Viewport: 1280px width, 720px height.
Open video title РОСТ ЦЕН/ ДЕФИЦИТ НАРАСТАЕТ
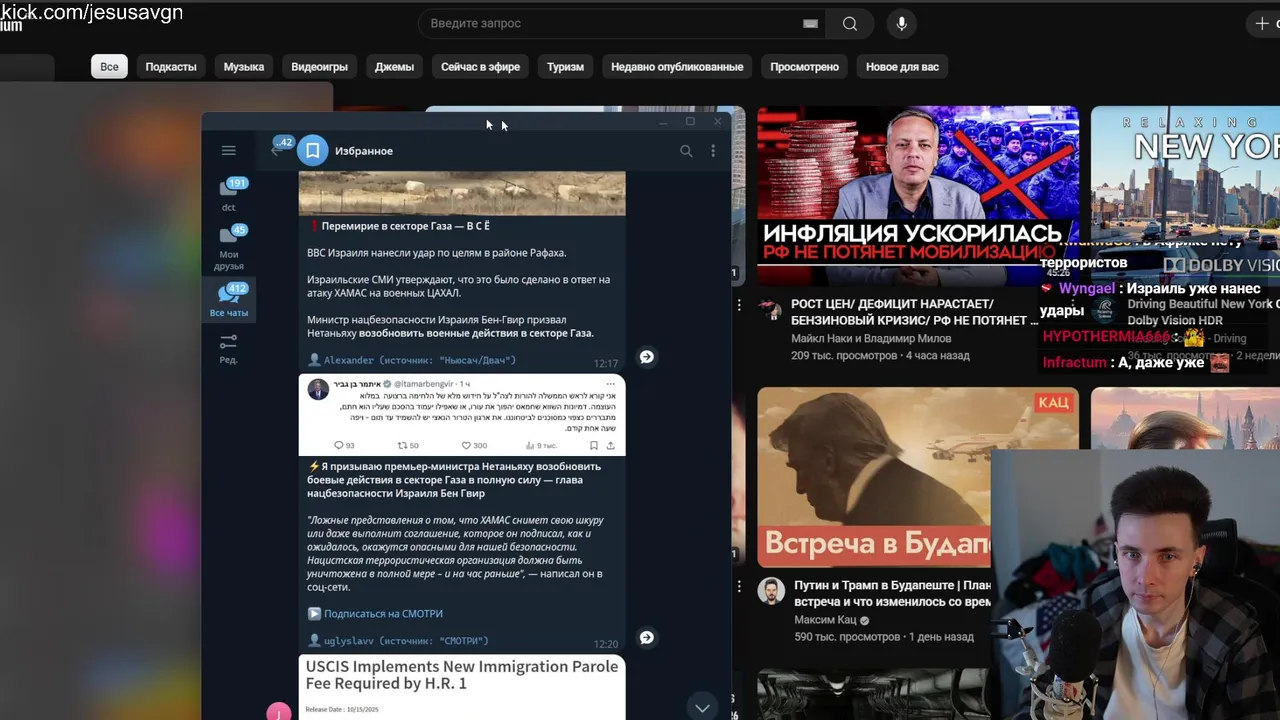pyautogui.click(x=914, y=312)
